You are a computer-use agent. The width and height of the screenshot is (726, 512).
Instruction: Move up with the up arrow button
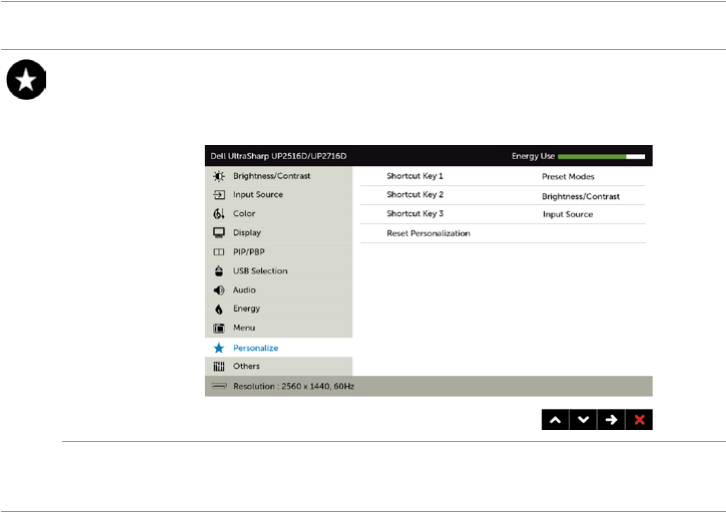(556, 419)
